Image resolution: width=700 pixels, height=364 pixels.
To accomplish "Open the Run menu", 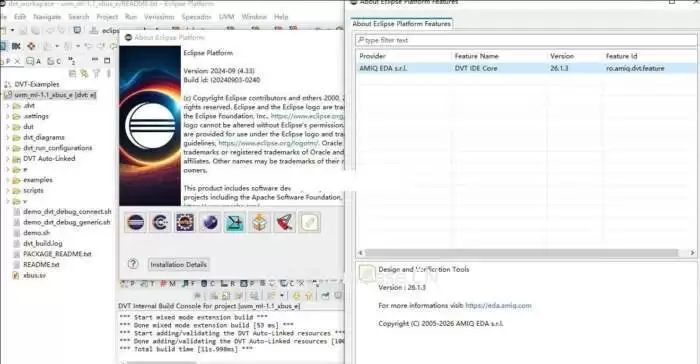I will pyautogui.click(x=131, y=17).
